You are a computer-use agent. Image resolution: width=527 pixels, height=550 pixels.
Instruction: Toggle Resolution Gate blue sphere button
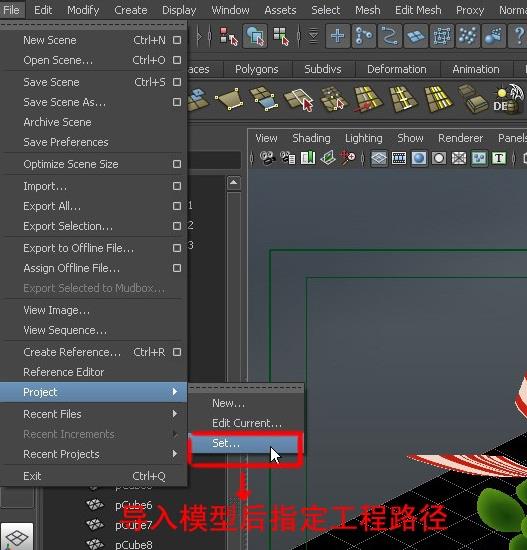419,158
